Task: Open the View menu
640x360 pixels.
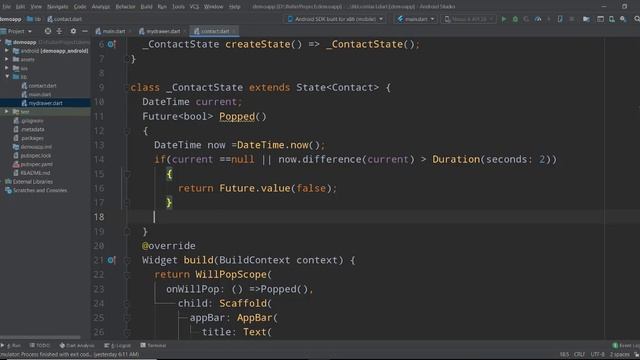Action: (36, 7)
